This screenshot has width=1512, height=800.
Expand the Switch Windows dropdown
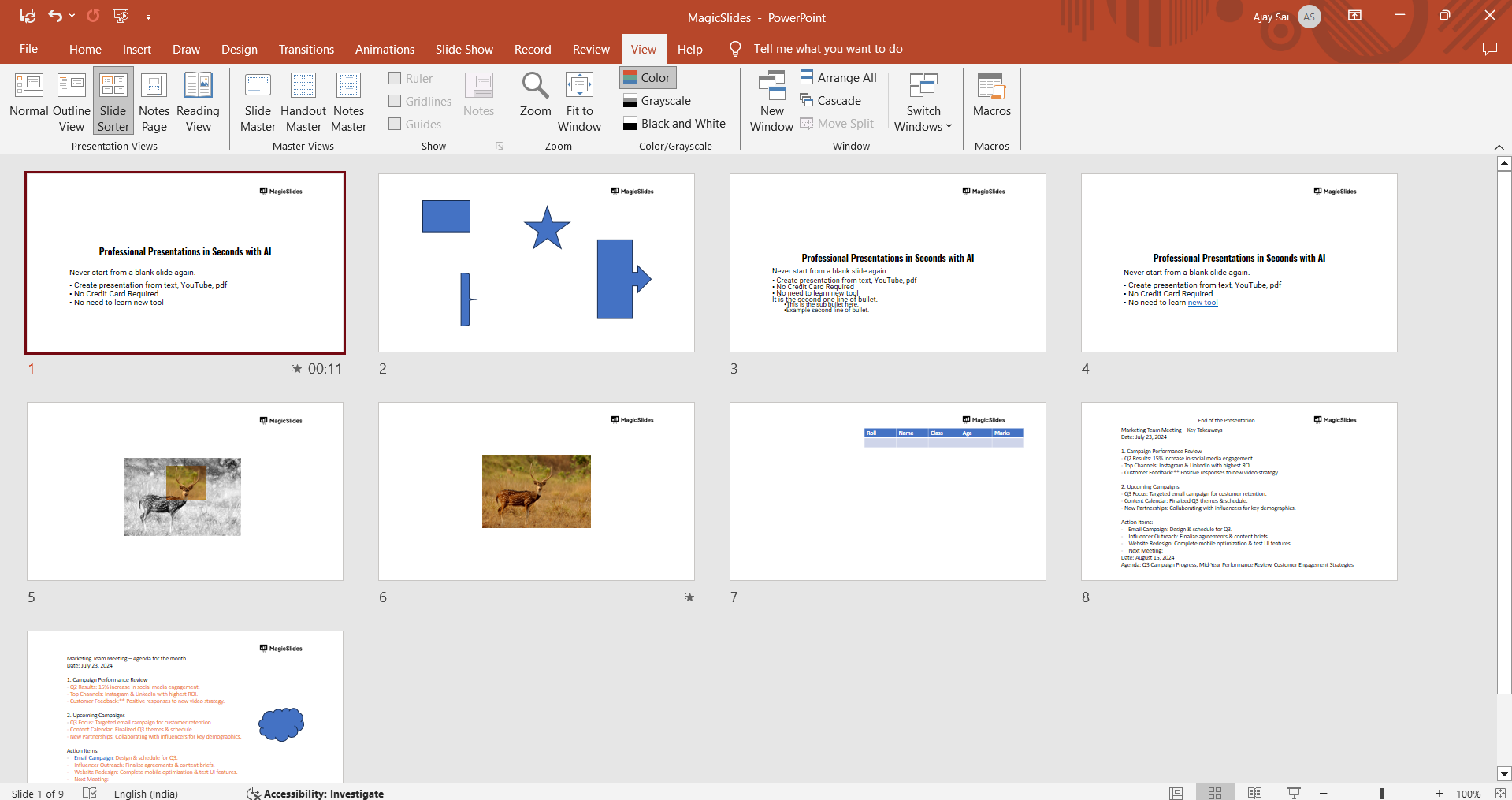point(923,118)
